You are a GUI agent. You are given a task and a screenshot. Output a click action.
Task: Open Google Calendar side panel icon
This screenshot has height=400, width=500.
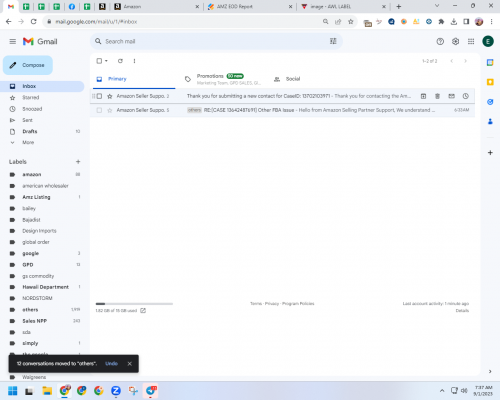pos(490,62)
